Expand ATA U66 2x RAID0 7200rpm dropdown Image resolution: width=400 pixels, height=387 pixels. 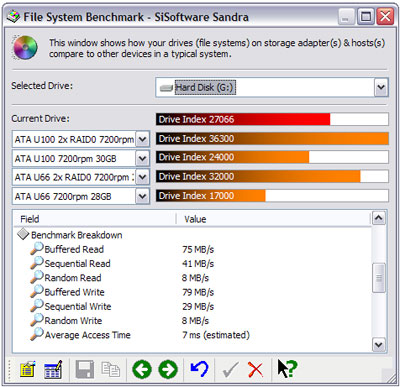(x=143, y=177)
